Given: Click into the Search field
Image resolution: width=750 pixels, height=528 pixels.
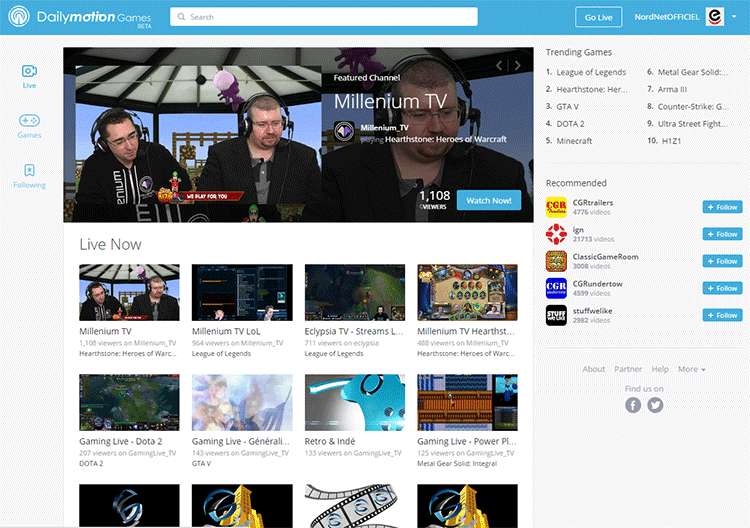Looking at the screenshot, I should 324,17.
